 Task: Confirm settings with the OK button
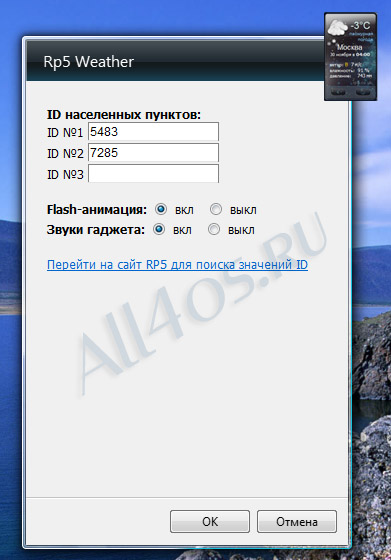[x=210, y=522]
